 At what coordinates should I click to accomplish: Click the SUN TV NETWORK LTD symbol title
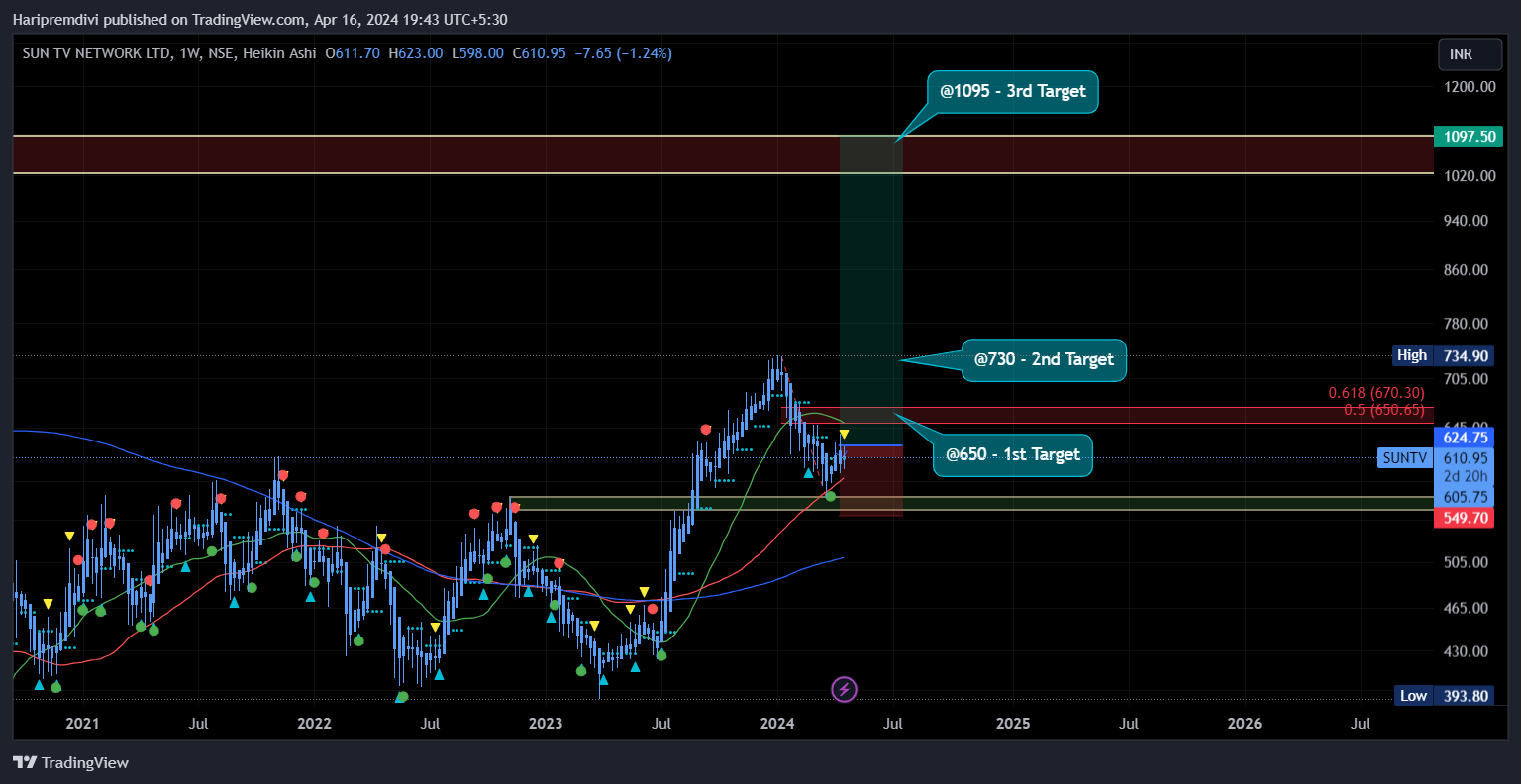tap(96, 53)
